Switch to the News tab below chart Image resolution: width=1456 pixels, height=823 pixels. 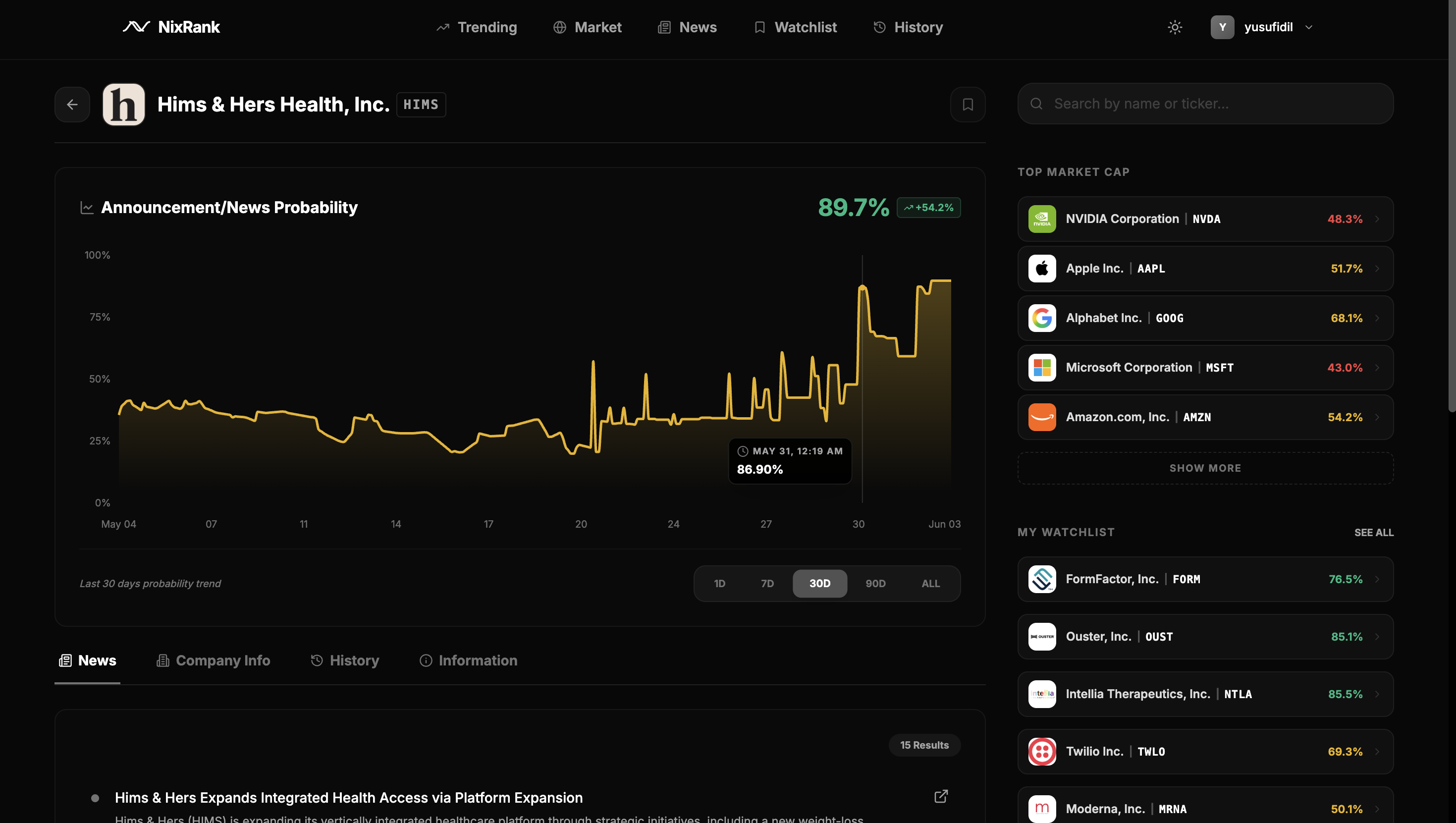coord(88,661)
